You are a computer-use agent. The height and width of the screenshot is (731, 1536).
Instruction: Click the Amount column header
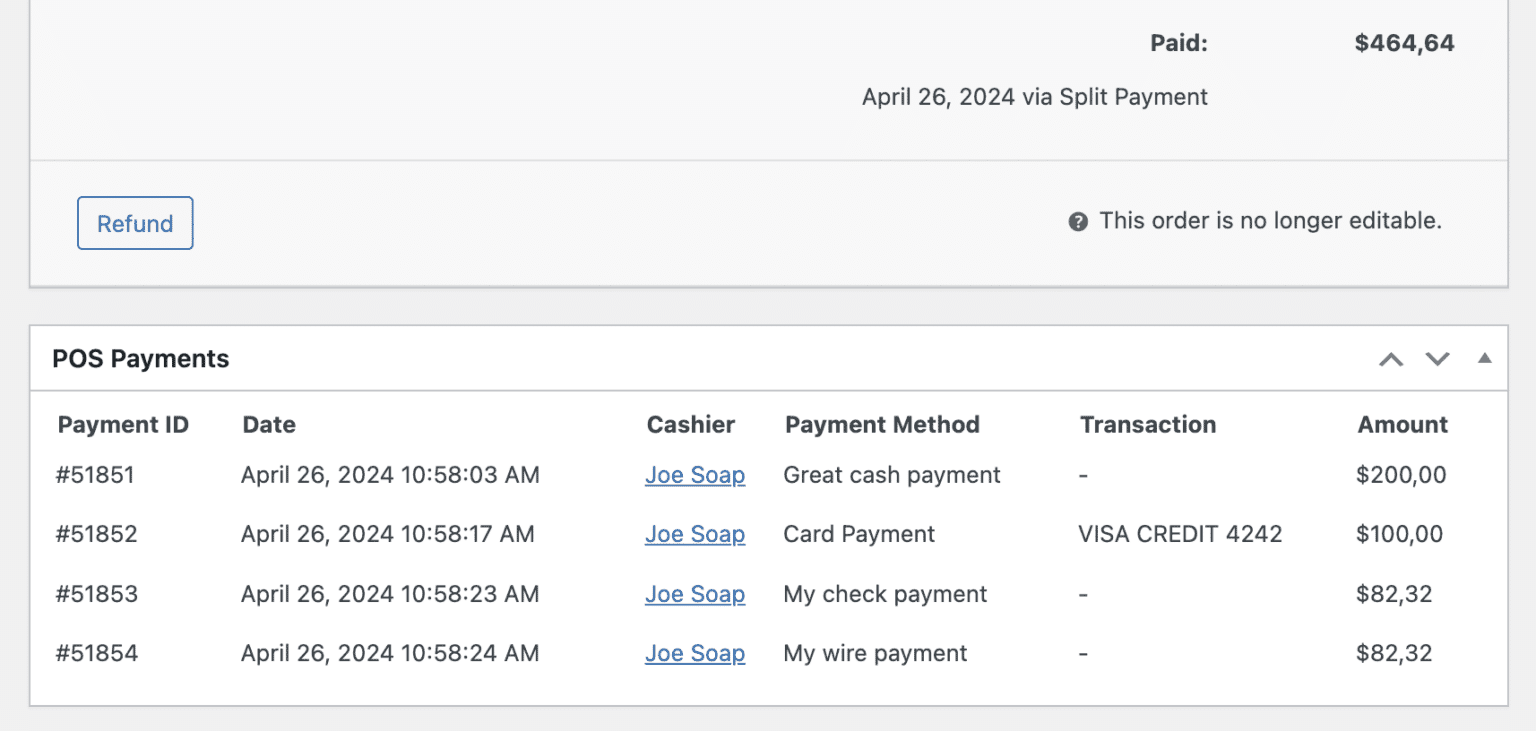[1402, 425]
